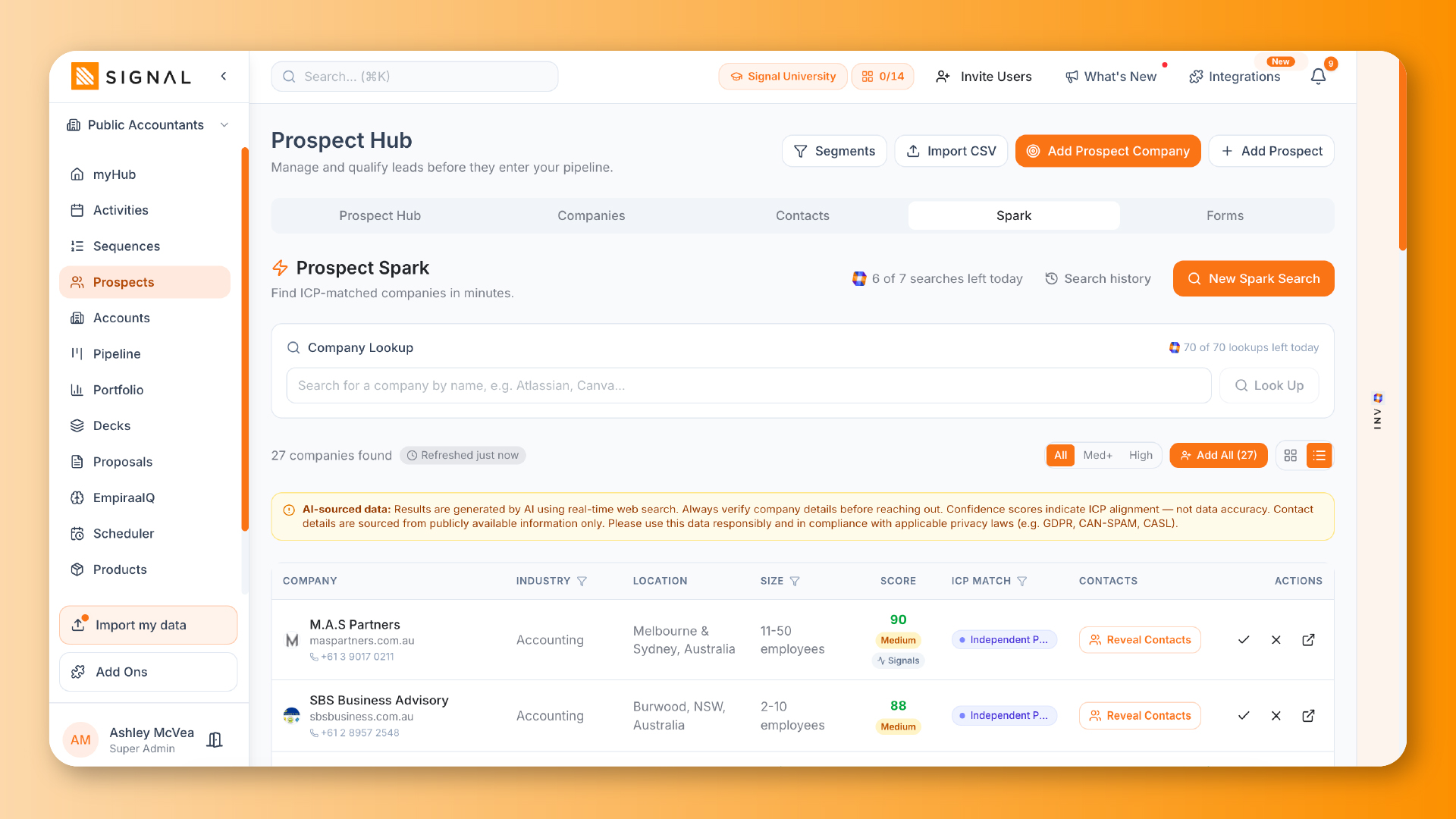Viewport: 1456px width, 819px height.
Task: Click Invite Users
Action: click(x=984, y=77)
